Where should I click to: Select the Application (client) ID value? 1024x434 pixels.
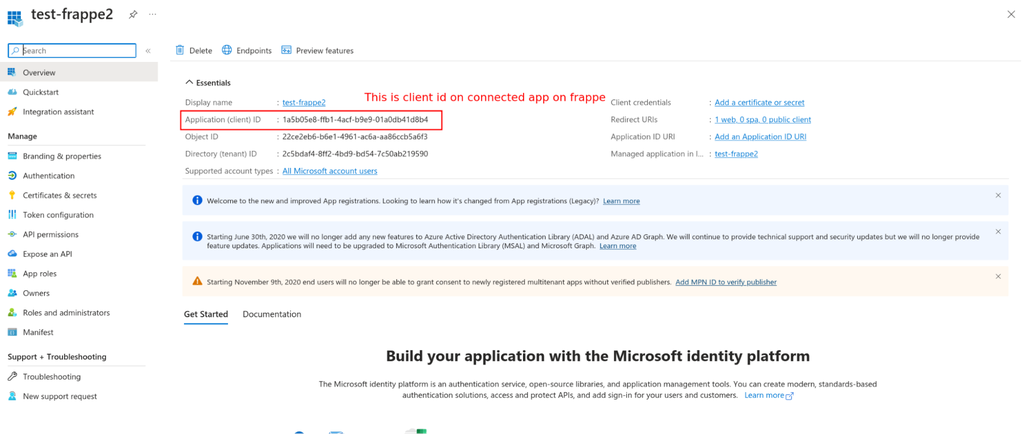point(355,119)
